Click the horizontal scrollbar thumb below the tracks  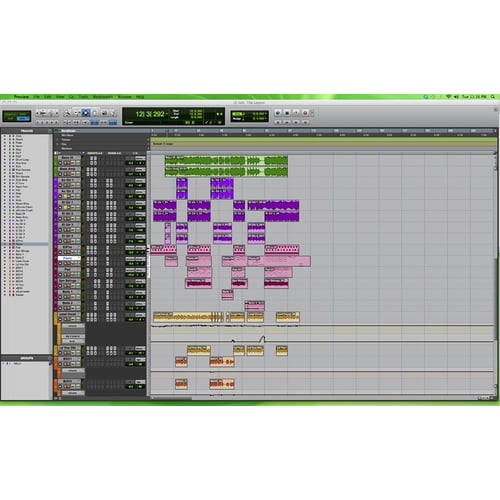172,398
